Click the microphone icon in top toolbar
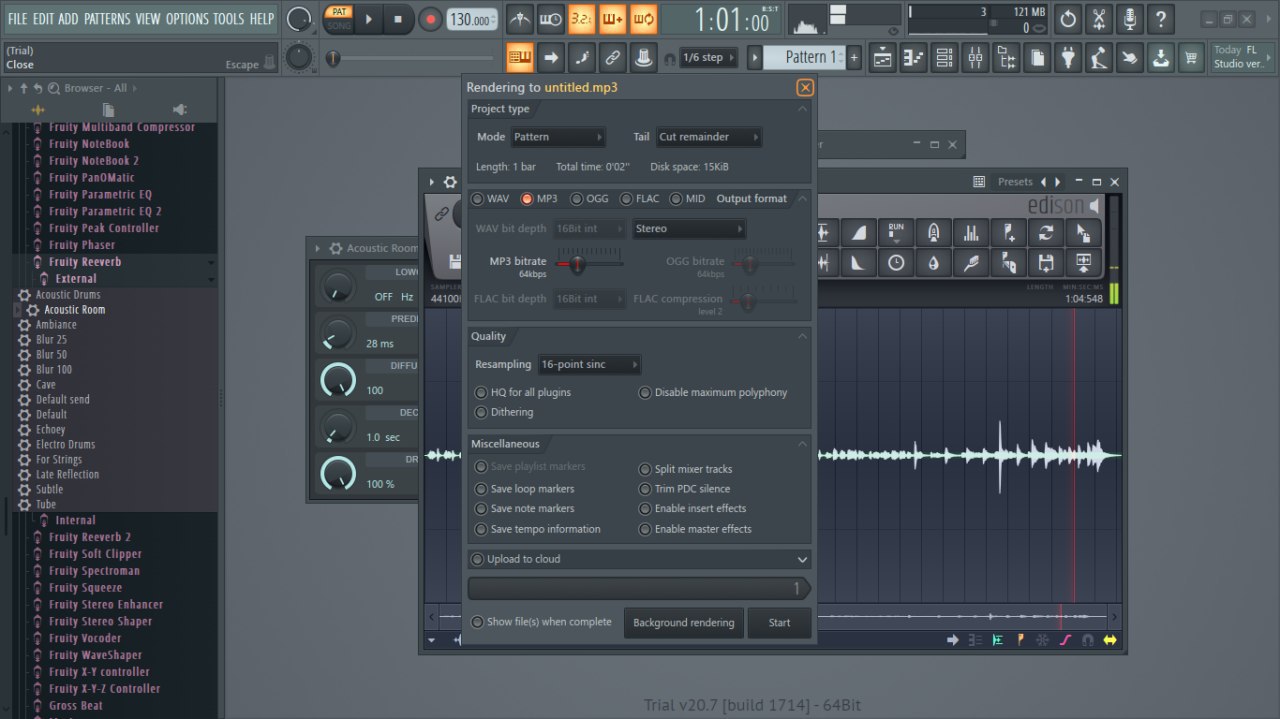Image resolution: width=1280 pixels, height=719 pixels. pyautogui.click(x=1130, y=18)
